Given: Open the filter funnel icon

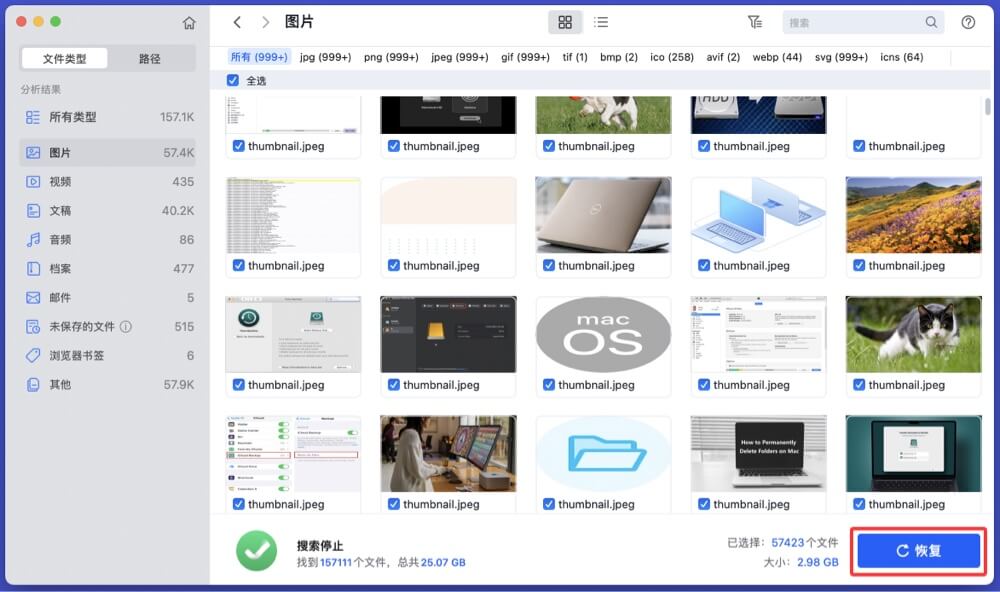Looking at the screenshot, I should point(755,21).
